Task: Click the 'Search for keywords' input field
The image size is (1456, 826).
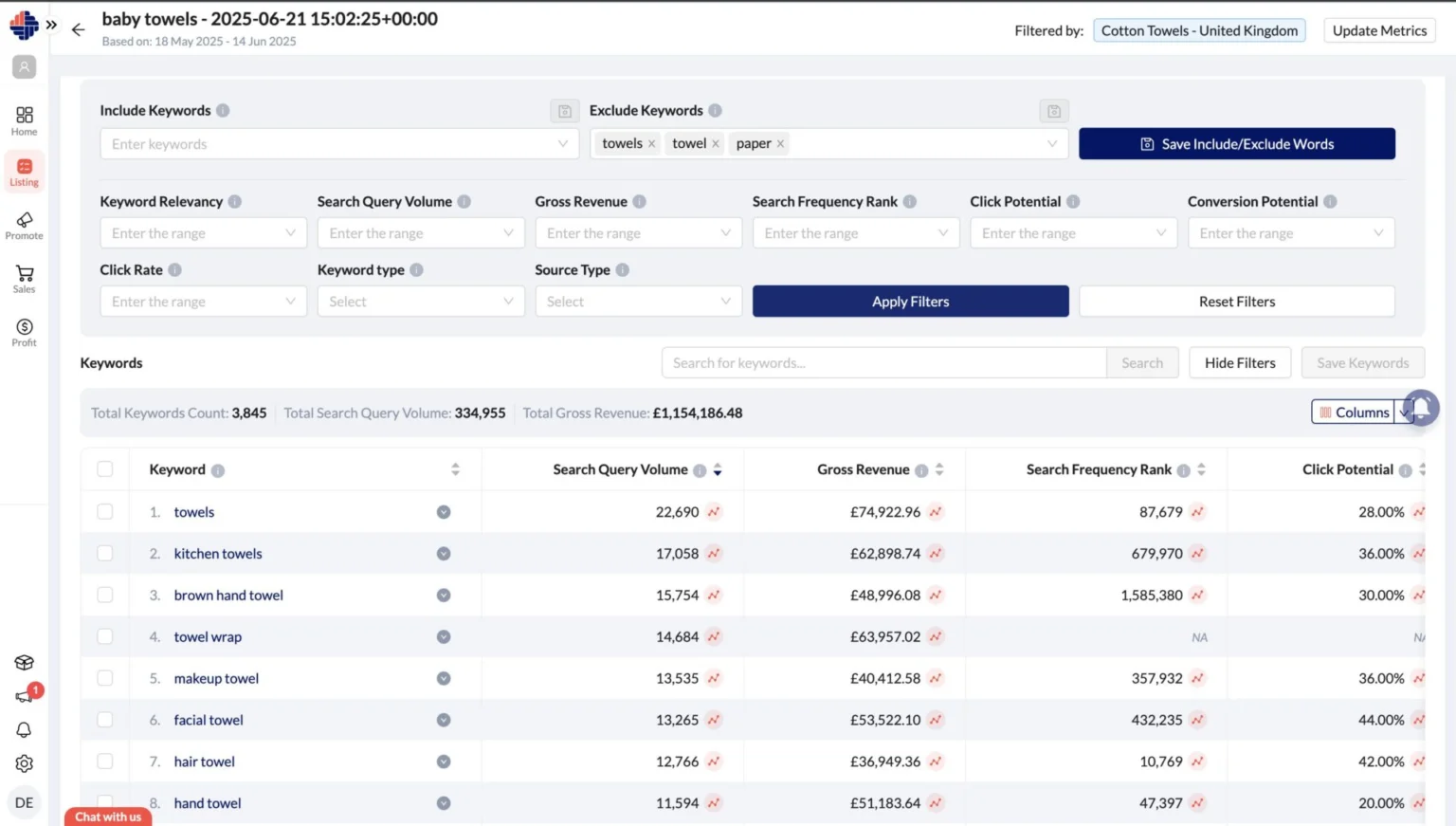Action: tap(883, 363)
